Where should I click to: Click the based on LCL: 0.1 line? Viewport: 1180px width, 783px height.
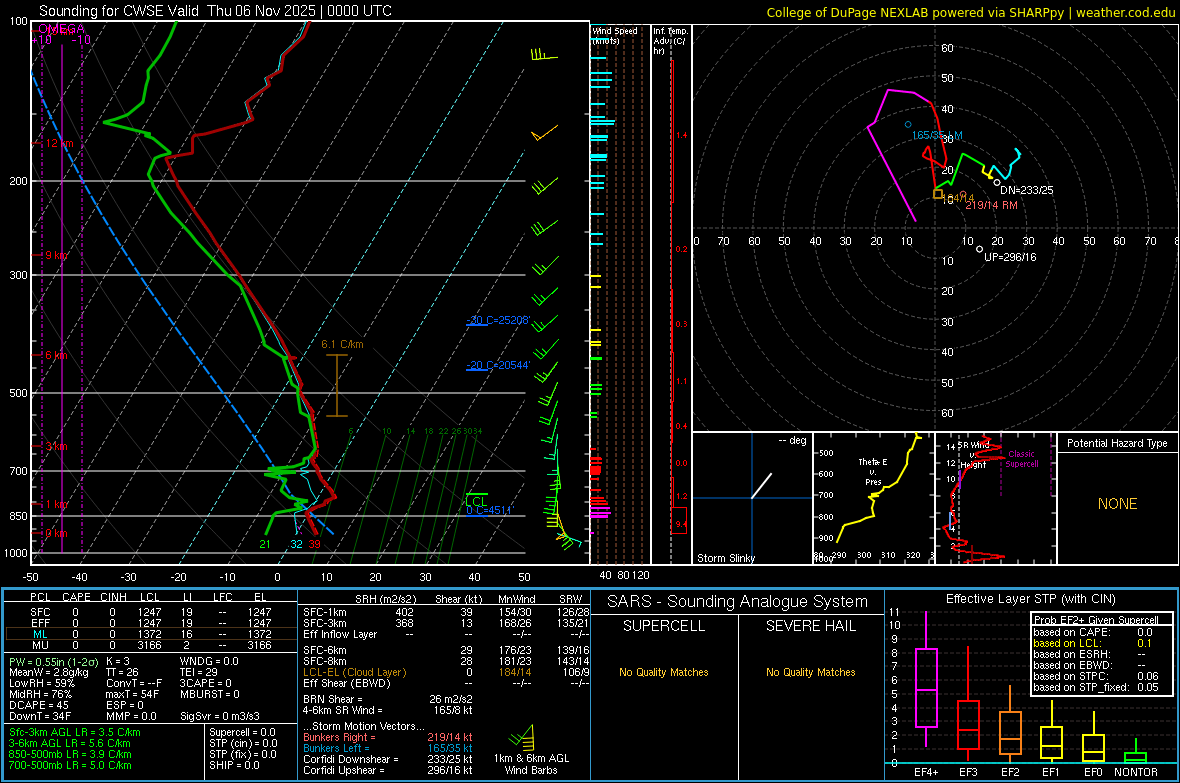tap(1093, 643)
